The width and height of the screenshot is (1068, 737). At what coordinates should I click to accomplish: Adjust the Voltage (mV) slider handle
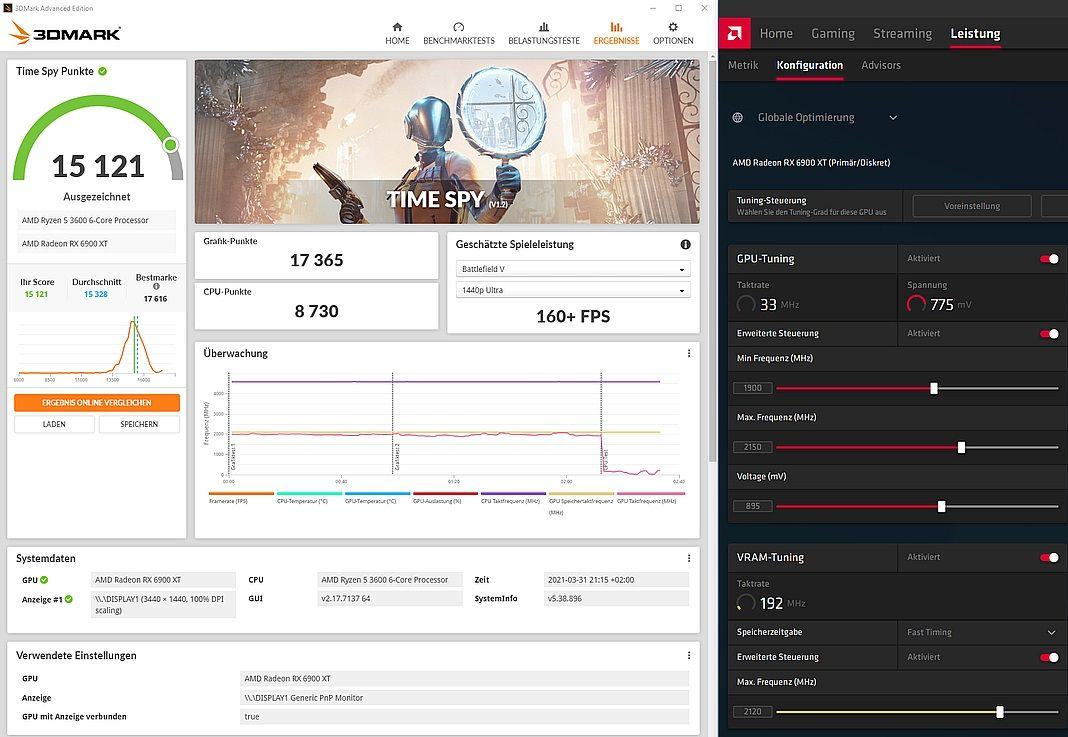941,506
